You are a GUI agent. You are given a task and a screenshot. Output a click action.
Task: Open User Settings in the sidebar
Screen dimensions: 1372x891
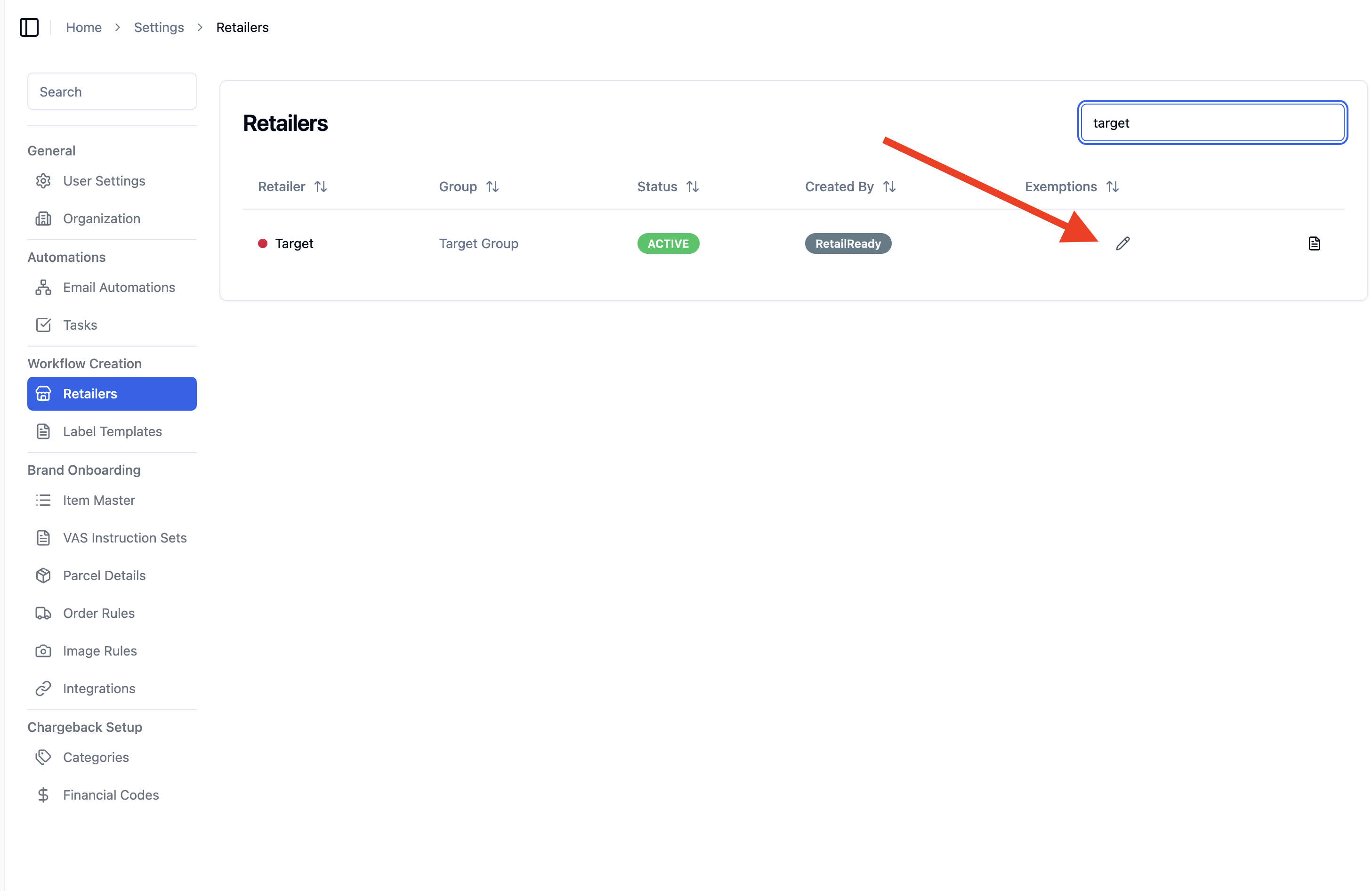[112, 181]
